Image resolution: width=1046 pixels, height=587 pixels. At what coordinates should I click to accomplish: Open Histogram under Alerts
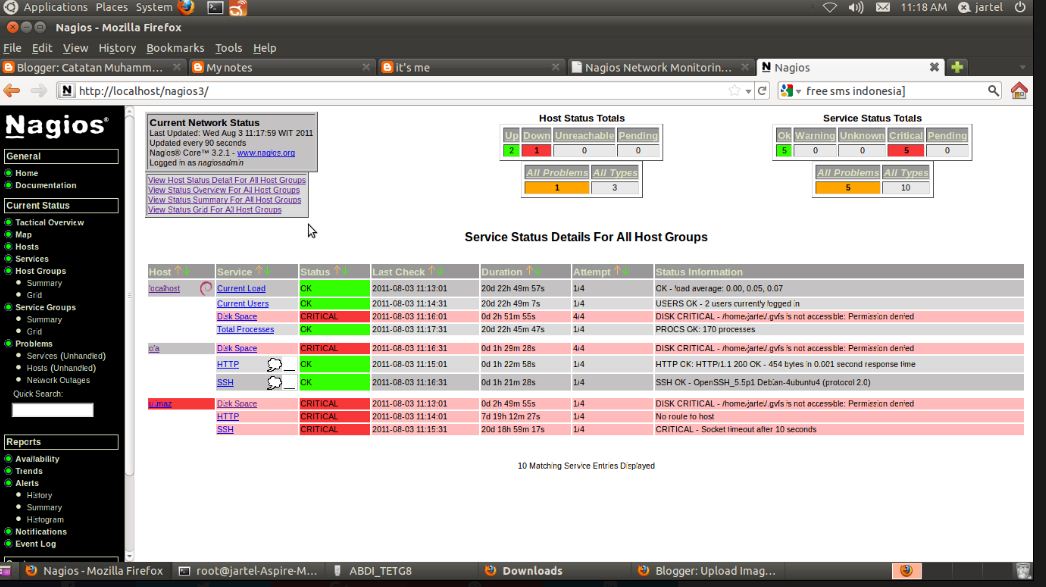45,520
